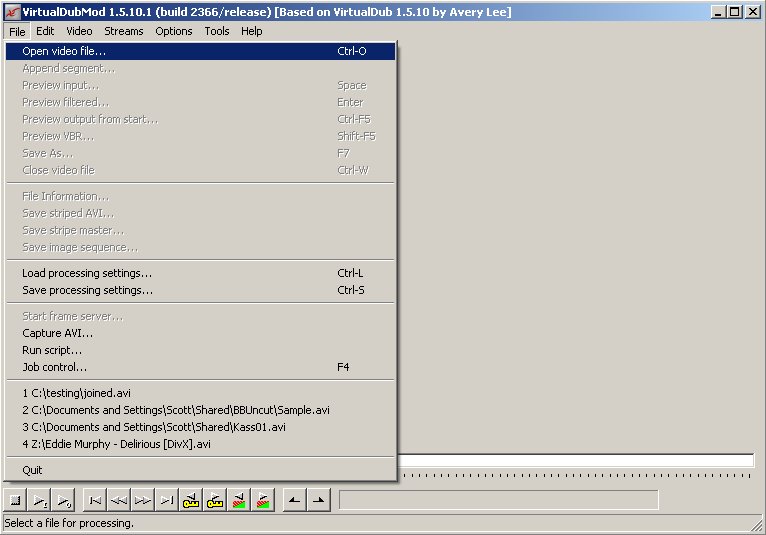
Task: Go to previous keyframe using key icon
Action: [x=191, y=500]
